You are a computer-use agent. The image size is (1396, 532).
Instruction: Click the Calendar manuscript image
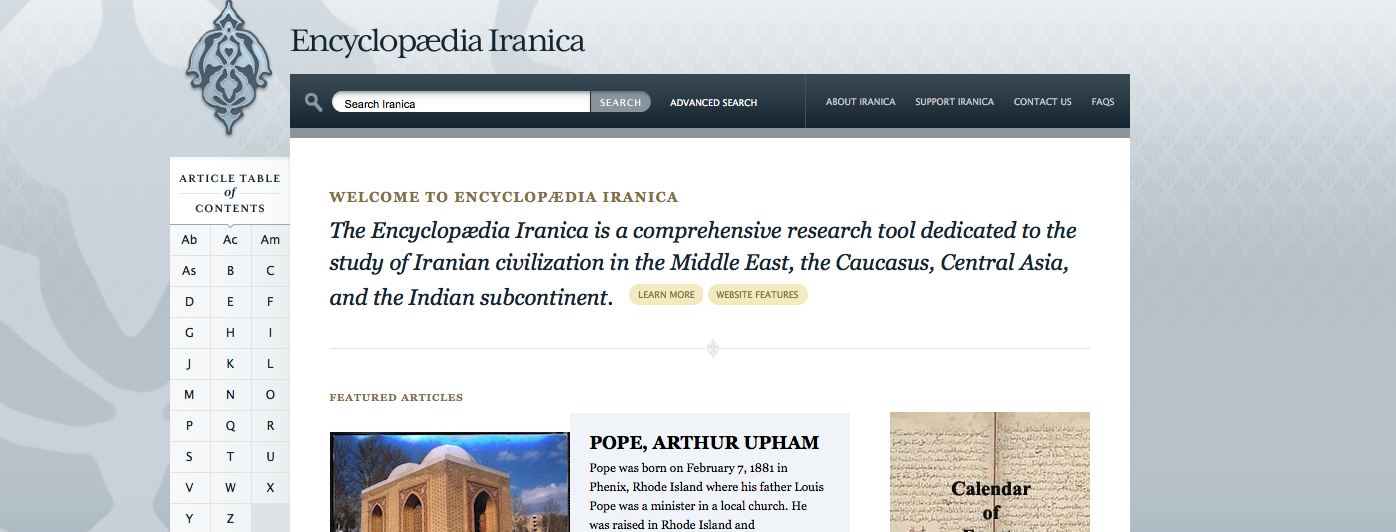(989, 472)
